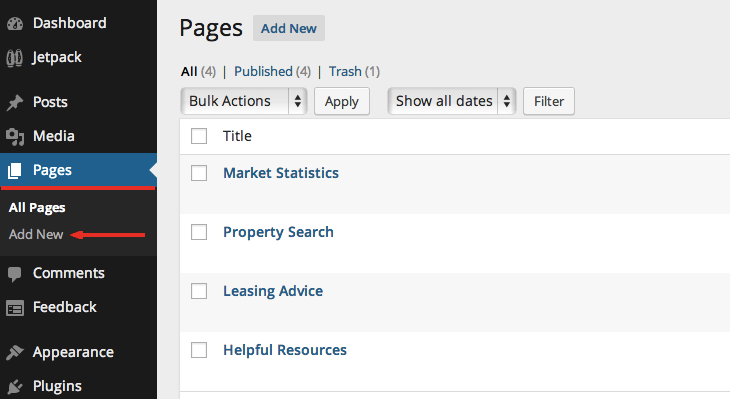Open the Bulk Actions dropdown
730x399 pixels.
pos(244,101)
